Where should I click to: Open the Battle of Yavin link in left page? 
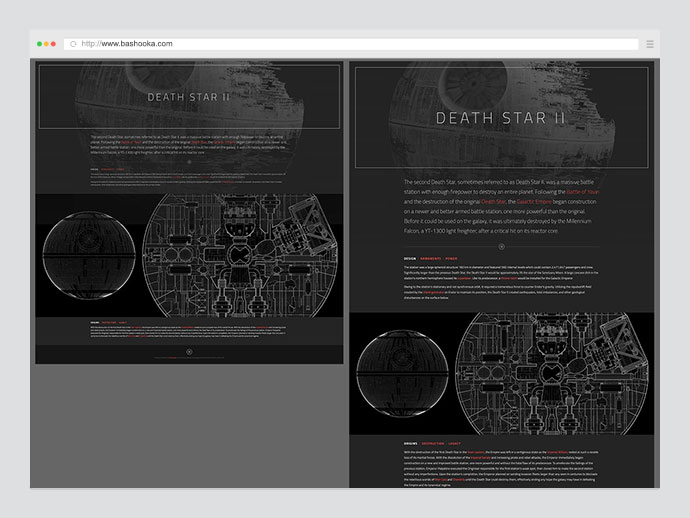pos(131,142)
